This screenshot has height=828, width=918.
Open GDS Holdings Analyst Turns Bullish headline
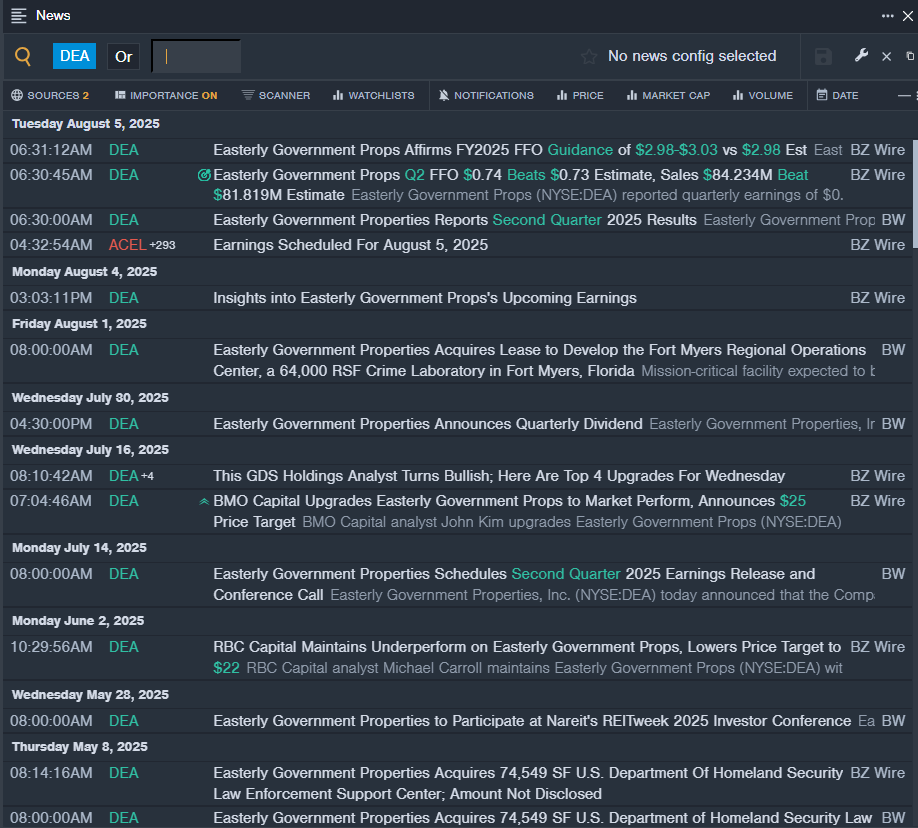click(x=499, y=476)
